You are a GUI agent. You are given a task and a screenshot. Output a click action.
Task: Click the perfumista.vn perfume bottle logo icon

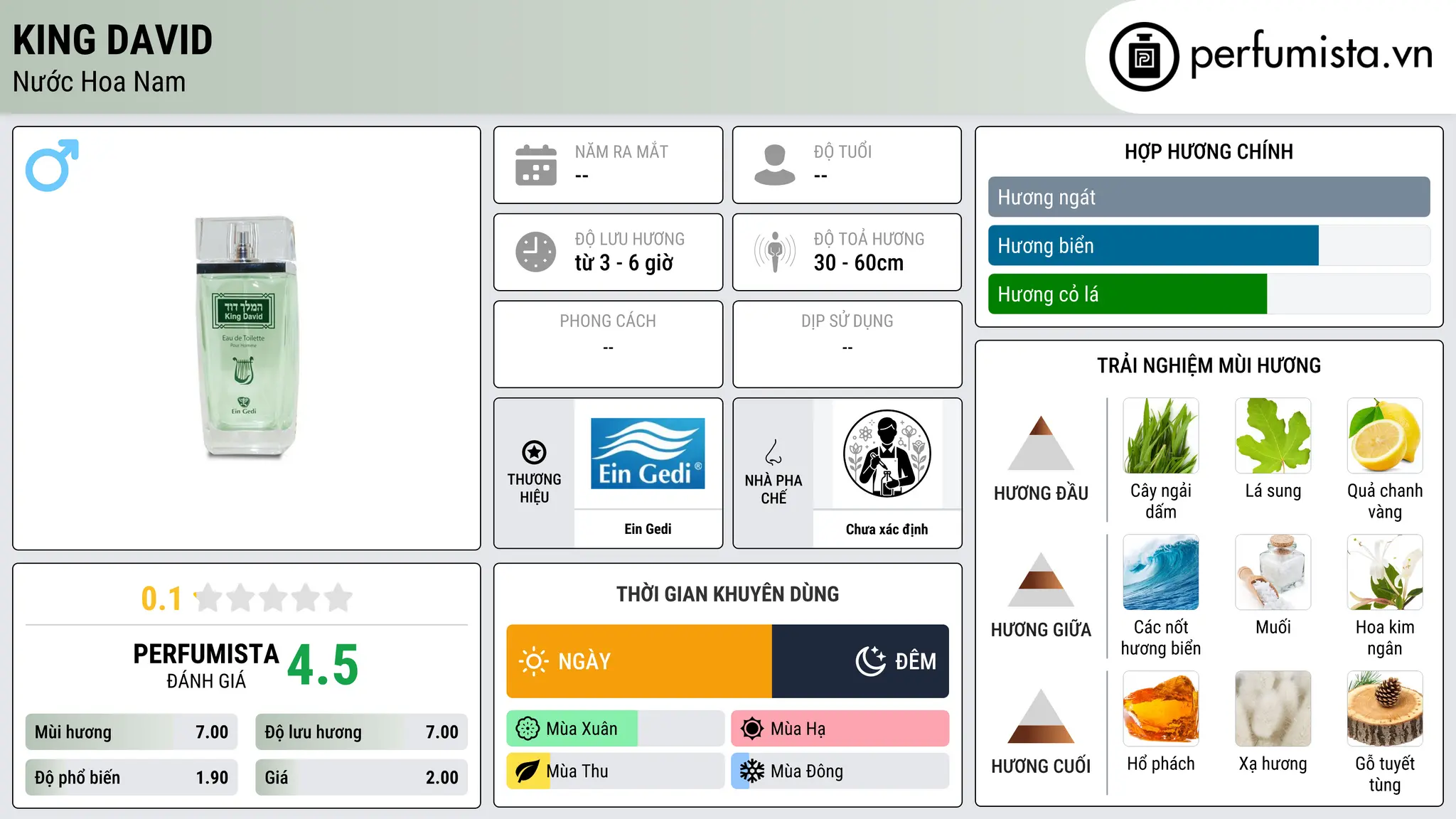coord(1144,57)
